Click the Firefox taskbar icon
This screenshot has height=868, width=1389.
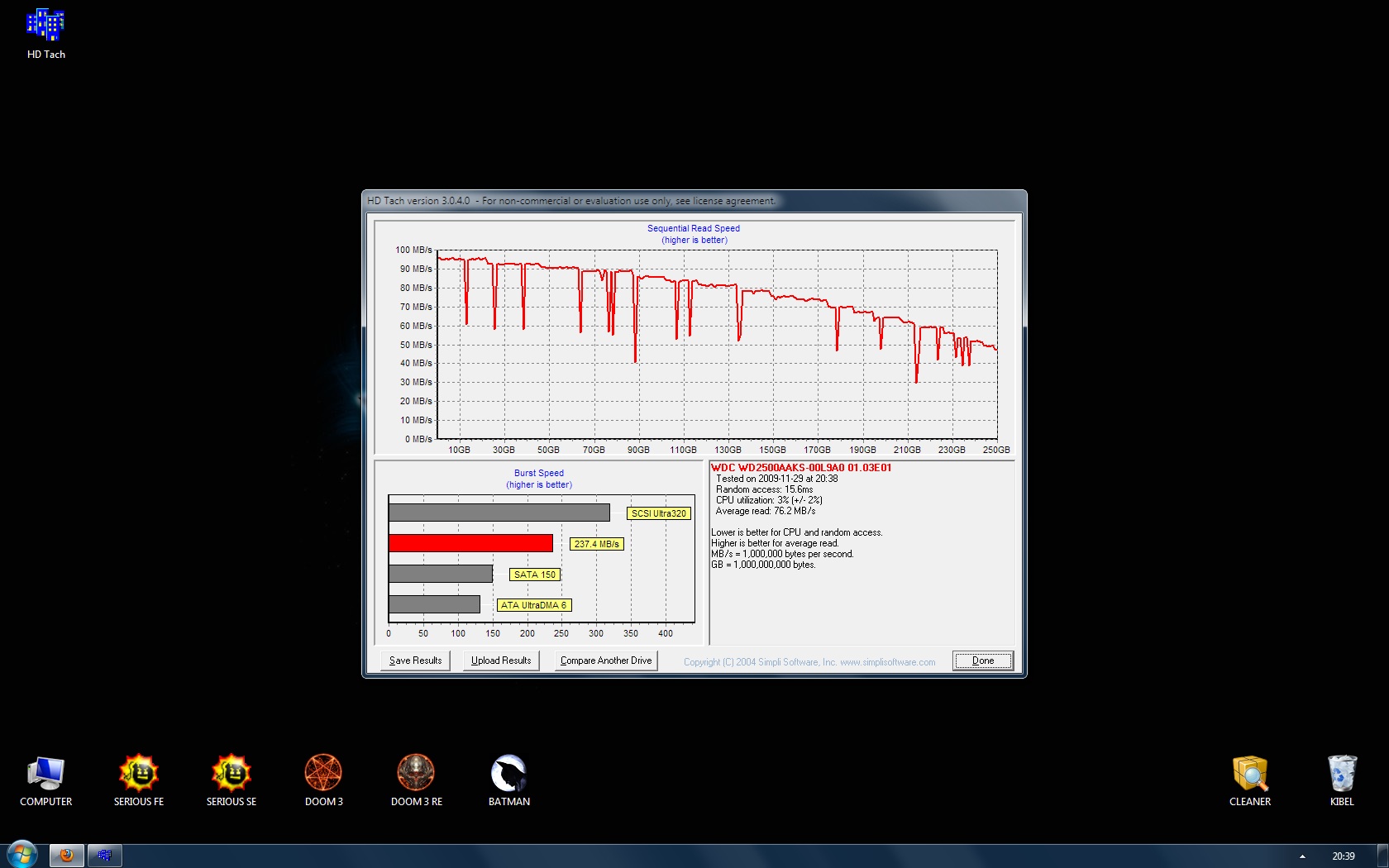[67, 856]
